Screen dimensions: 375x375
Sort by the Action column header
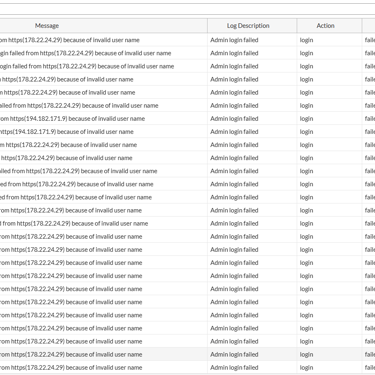point(325,26)
